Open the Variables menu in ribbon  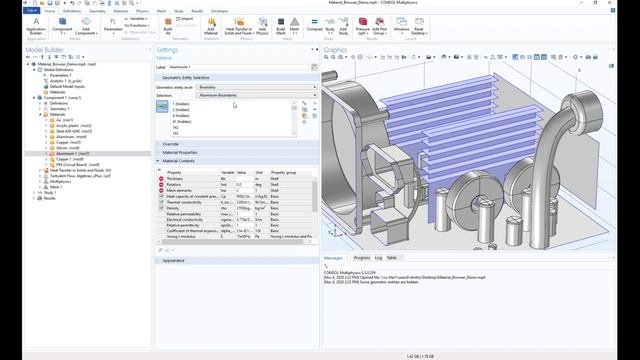[136, 19]
